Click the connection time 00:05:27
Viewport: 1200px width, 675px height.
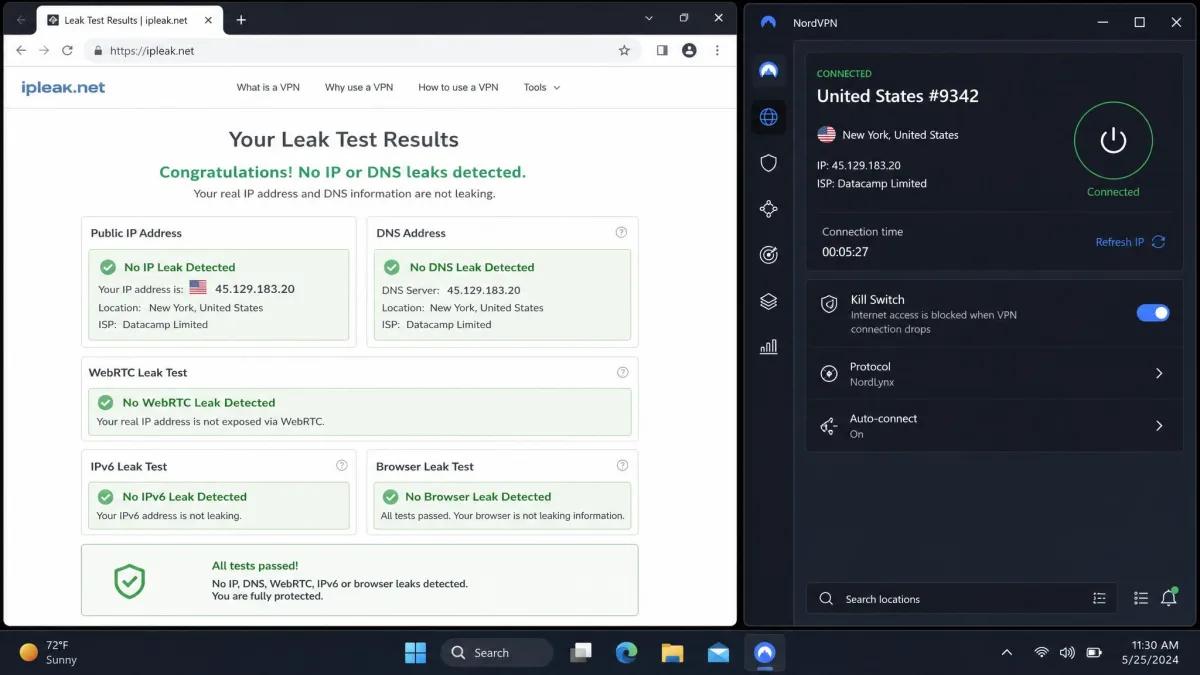click(x=845, y=252)
